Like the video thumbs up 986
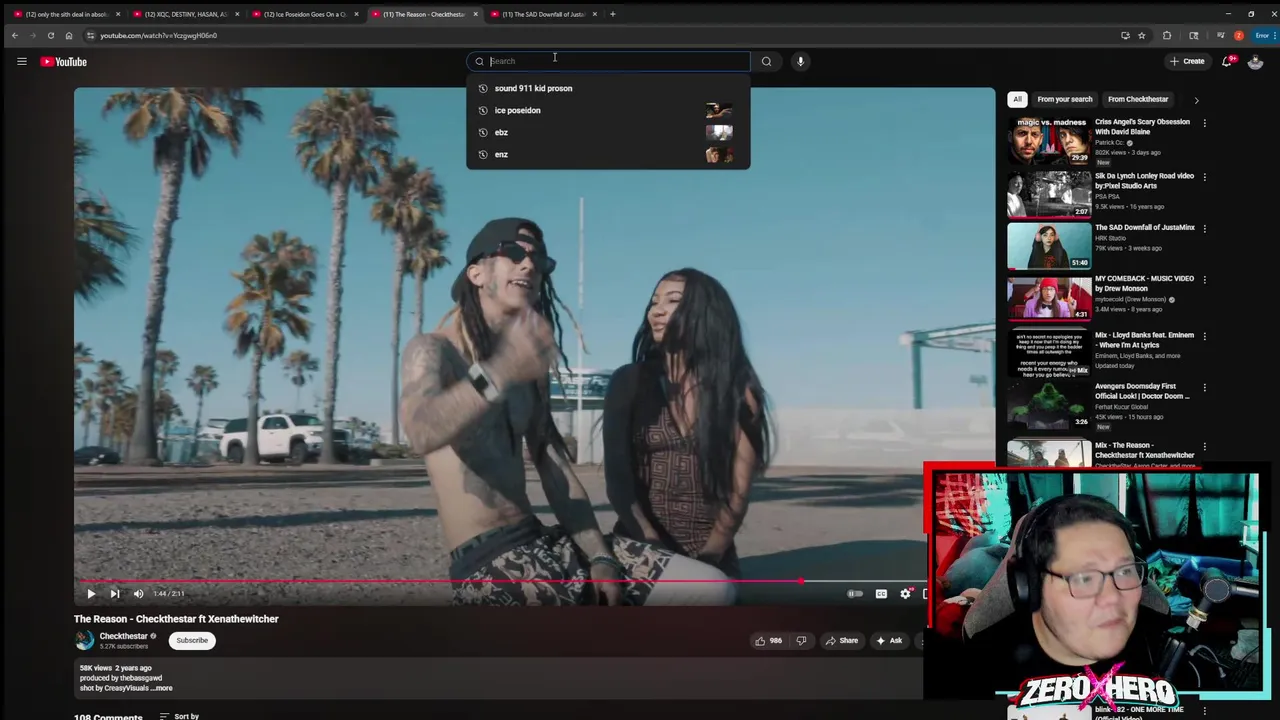Viewport: 1280px width, 720px height. click(x=769, y=640)
